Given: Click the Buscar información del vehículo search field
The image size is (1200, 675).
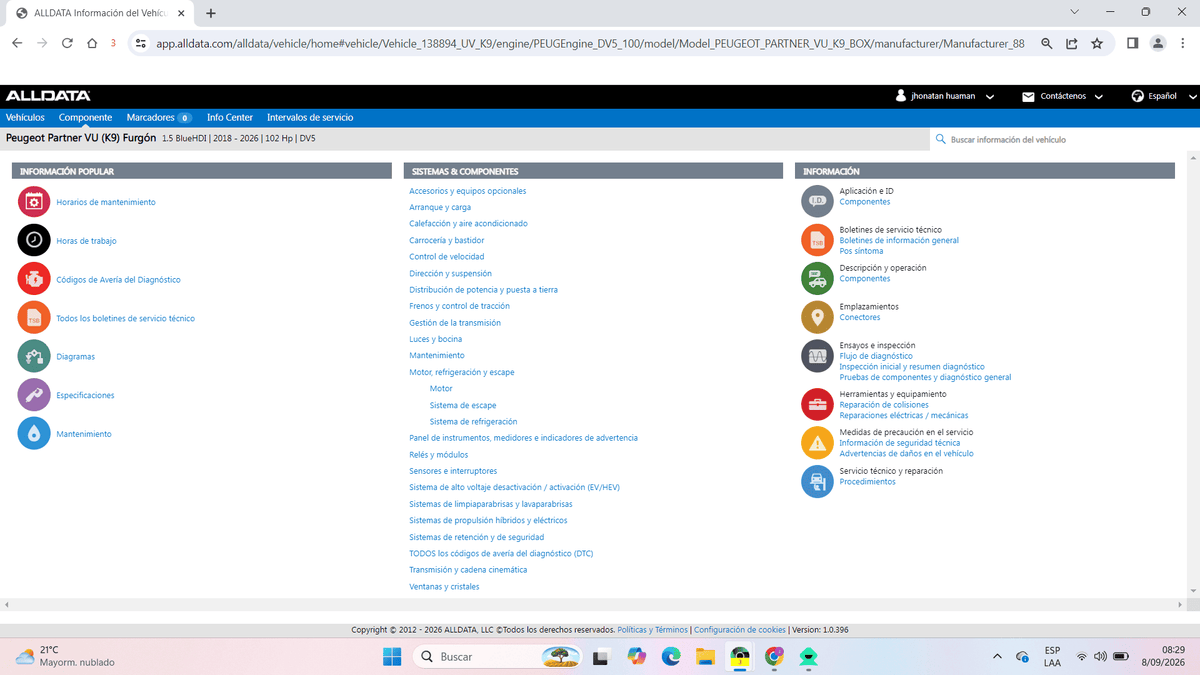Looking at the screenshot, I should click(1064, 140).
